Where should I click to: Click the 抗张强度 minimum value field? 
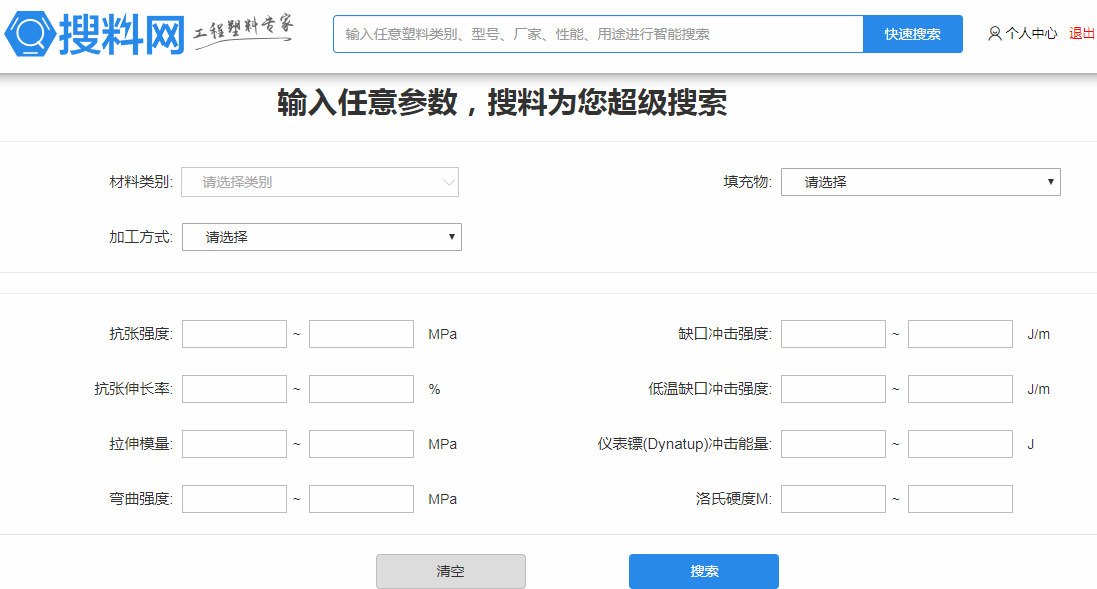[234, 334]
